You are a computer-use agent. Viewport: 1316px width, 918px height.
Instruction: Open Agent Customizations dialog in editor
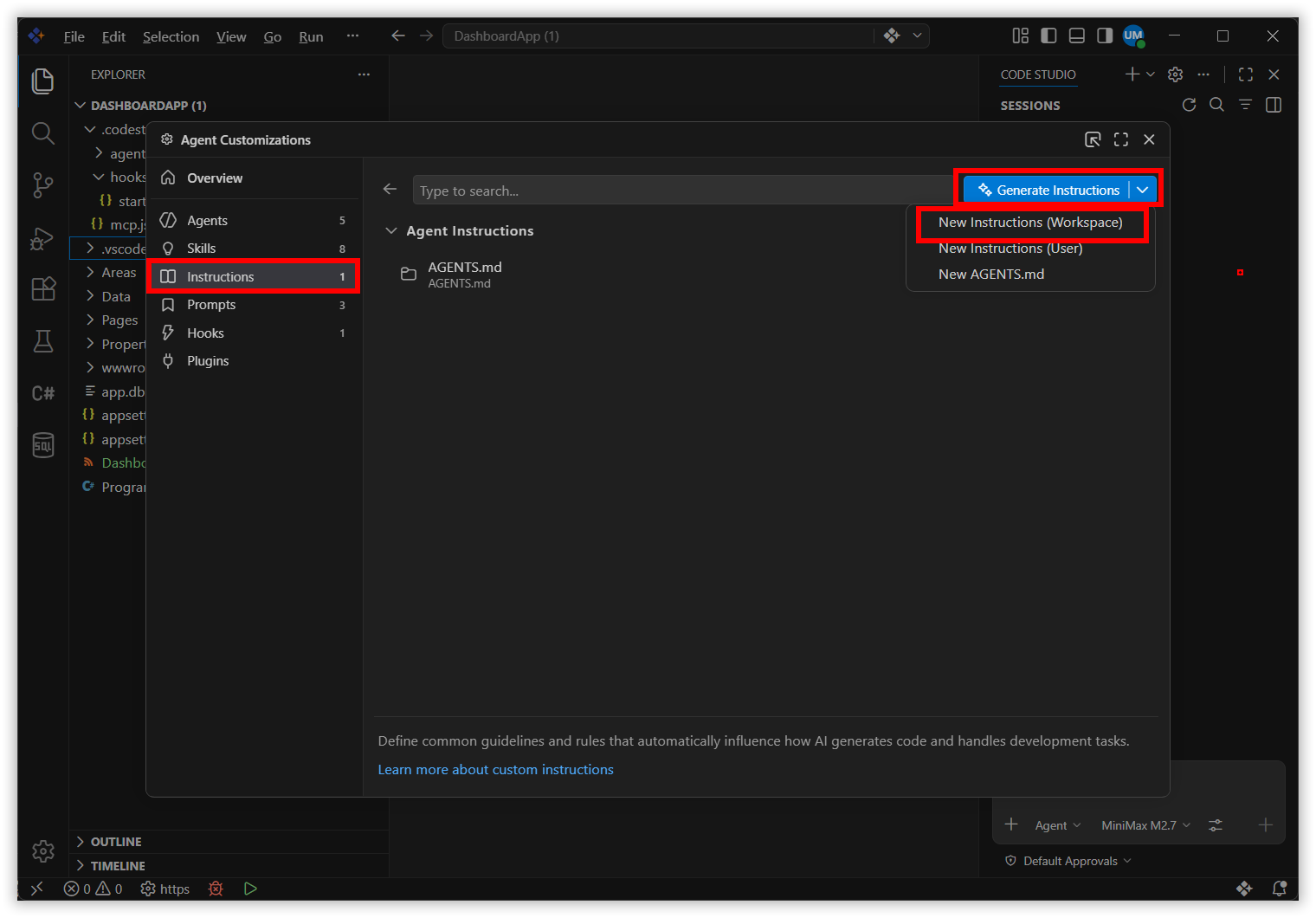pos(1093,139)
